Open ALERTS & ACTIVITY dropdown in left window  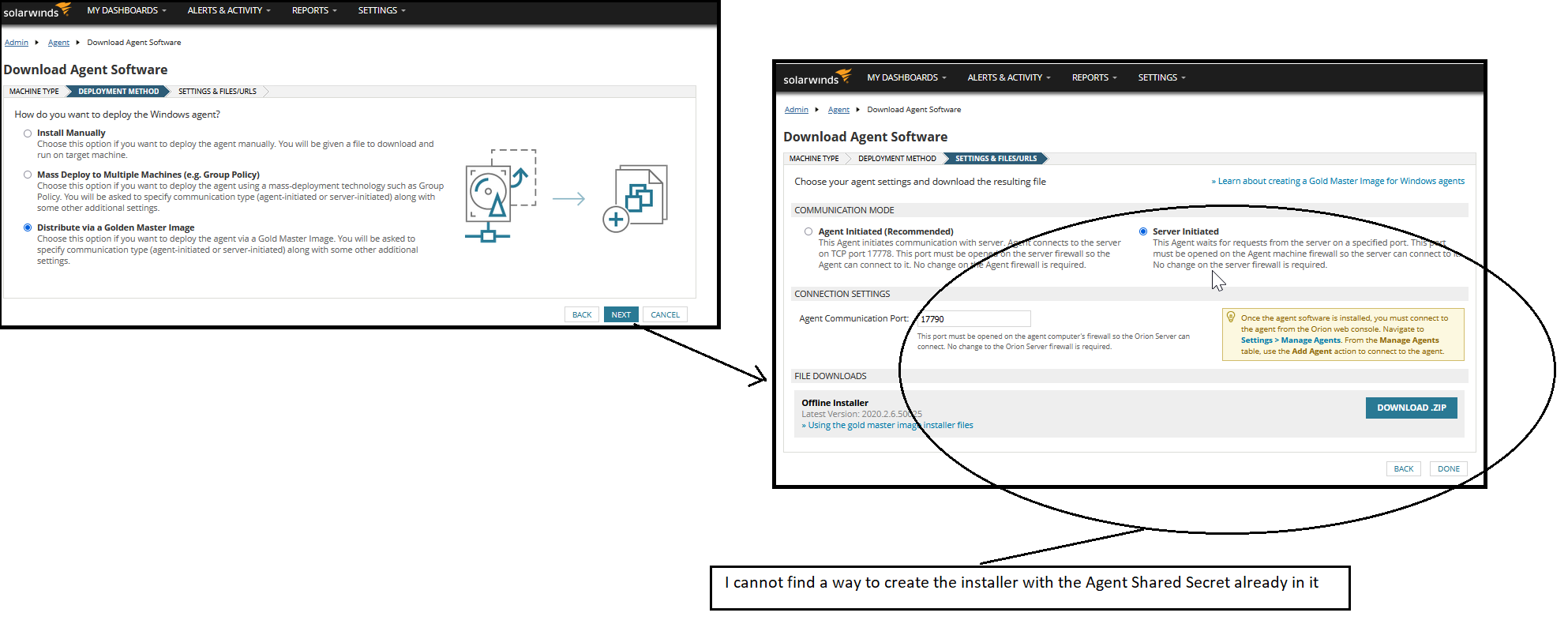pyautogui.click(x=229, y=10)
